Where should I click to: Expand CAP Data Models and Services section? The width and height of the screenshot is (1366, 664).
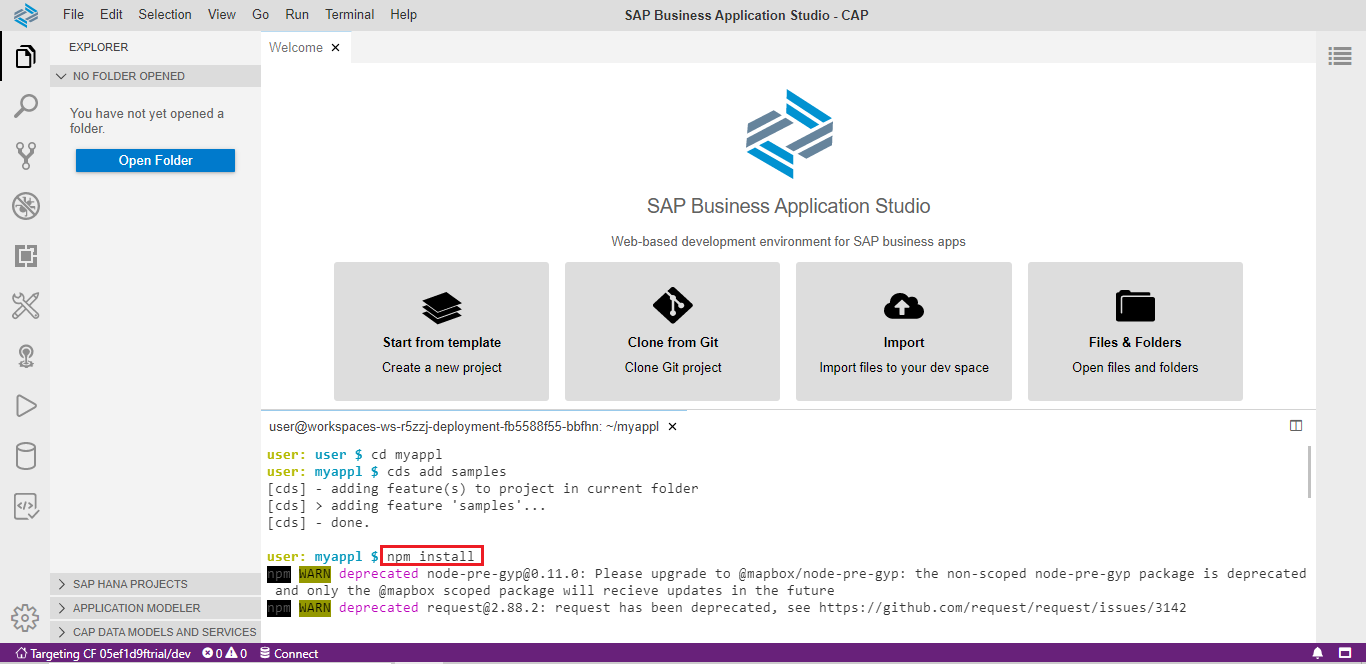click(x=155, y=632)
